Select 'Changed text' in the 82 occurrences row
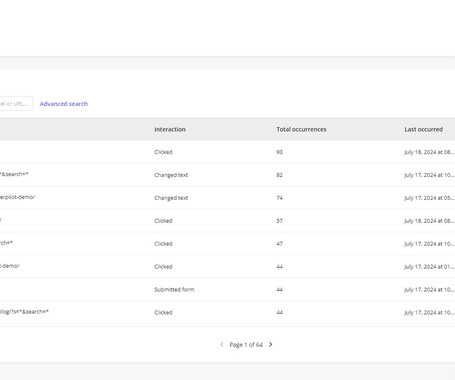The width and height of the screenshot is (455, 380). [171, 175]
